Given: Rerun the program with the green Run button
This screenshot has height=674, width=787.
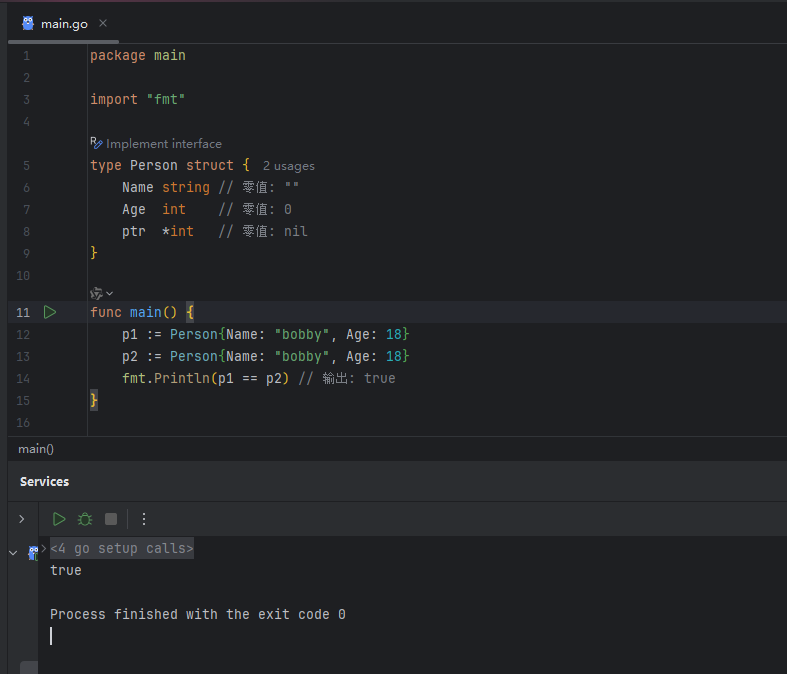Looking at the screenshot, I should pos(59,519).
